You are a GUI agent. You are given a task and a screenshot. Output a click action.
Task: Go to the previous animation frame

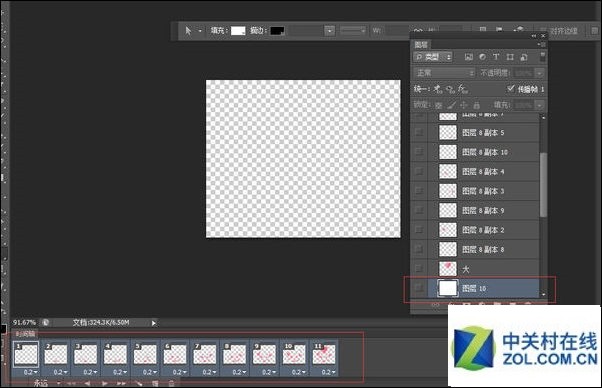coord(88,383)
